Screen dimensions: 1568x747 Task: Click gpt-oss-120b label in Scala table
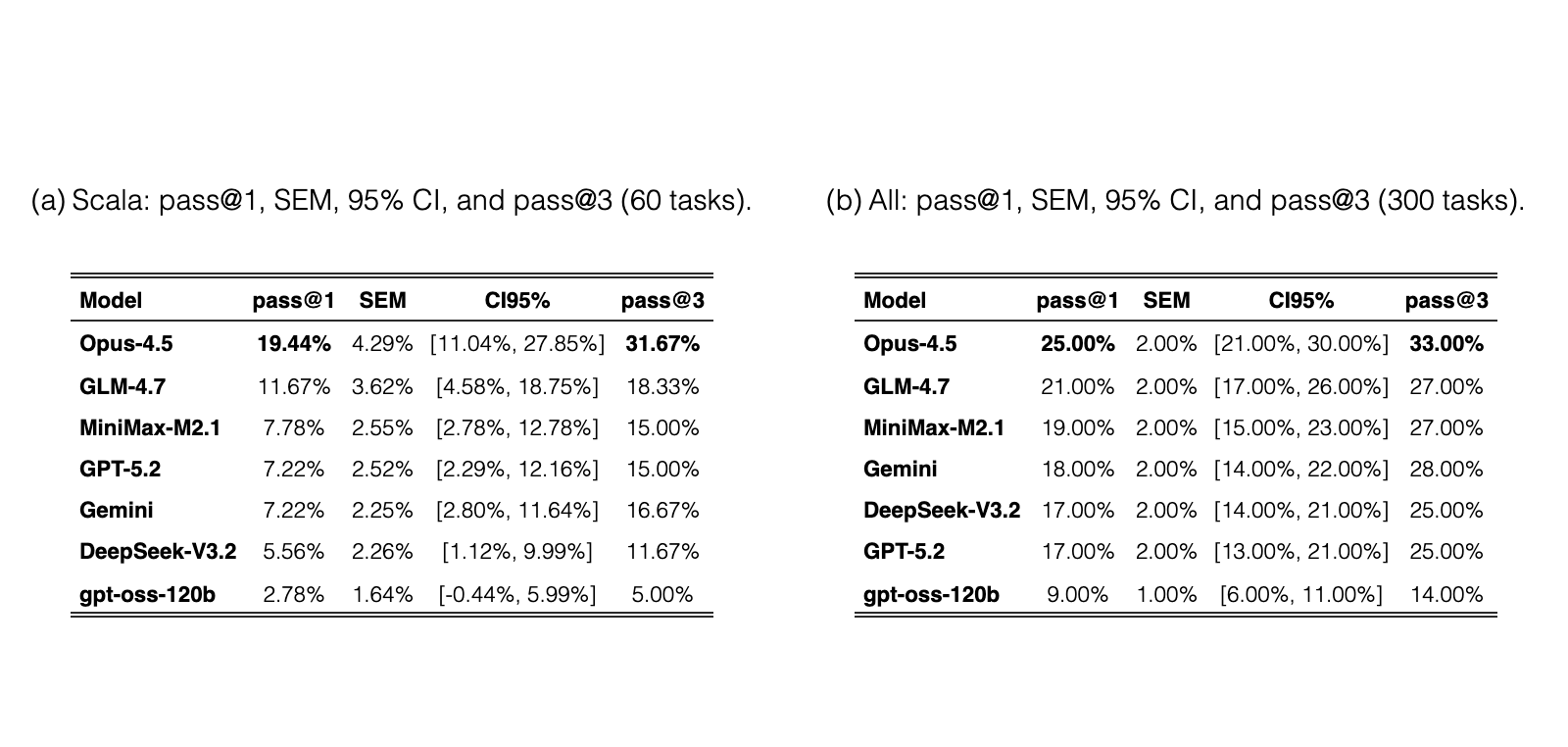148,595
